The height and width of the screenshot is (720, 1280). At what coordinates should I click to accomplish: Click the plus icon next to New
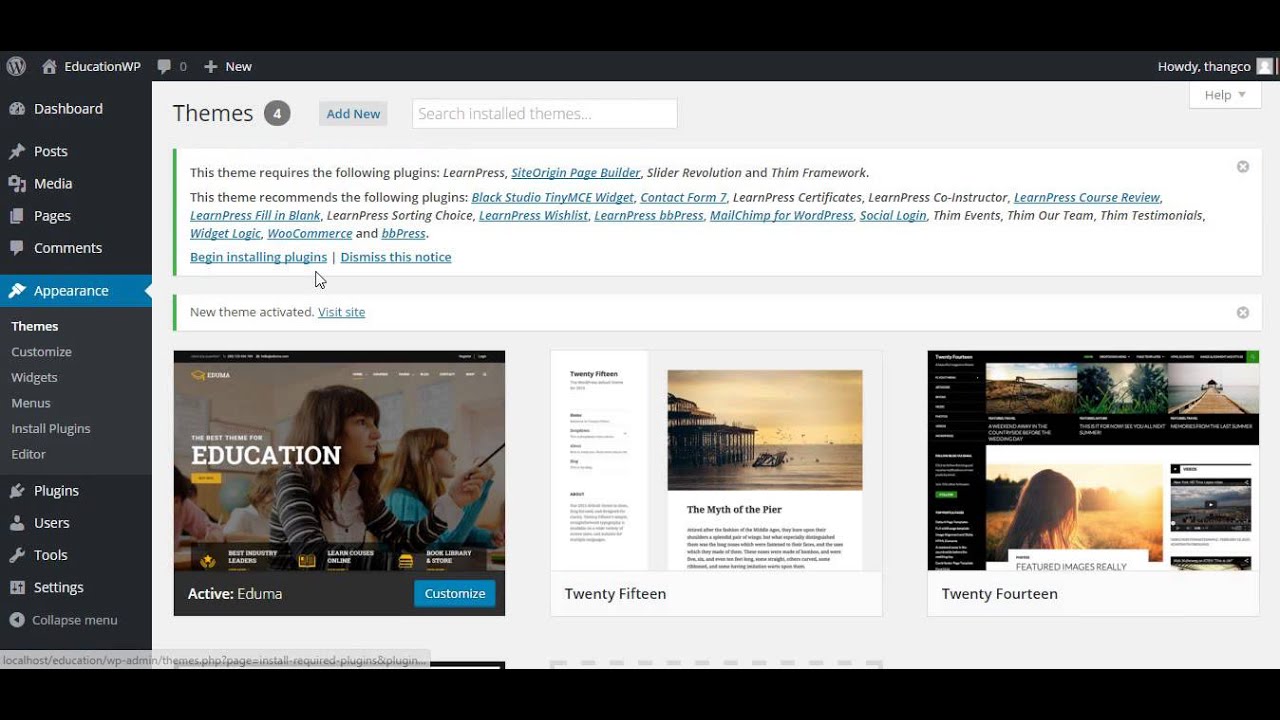coord(210,66)
